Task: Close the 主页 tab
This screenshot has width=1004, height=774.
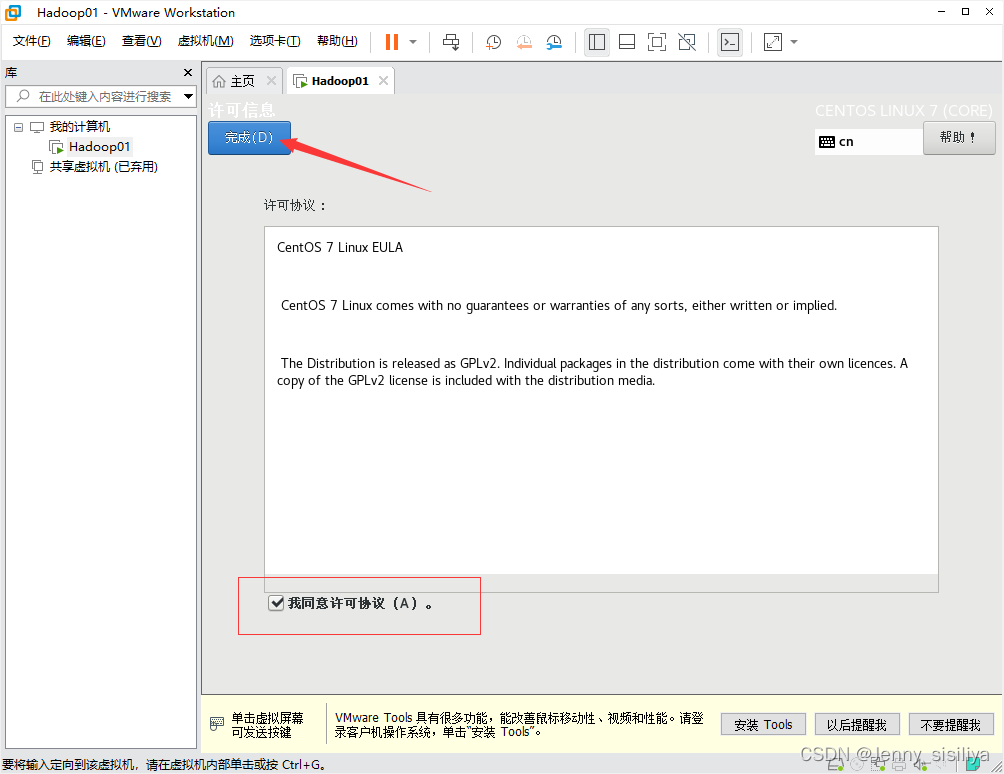Action: (271, 81)
